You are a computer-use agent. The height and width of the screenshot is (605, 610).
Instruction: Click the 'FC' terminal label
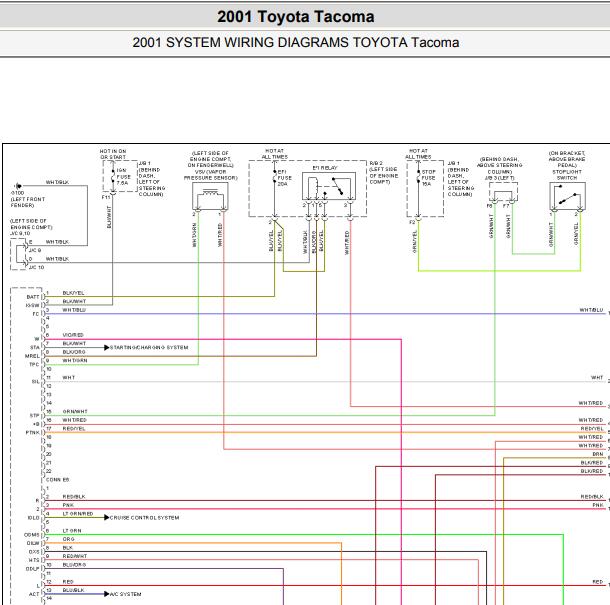click(x=36, y=314)
